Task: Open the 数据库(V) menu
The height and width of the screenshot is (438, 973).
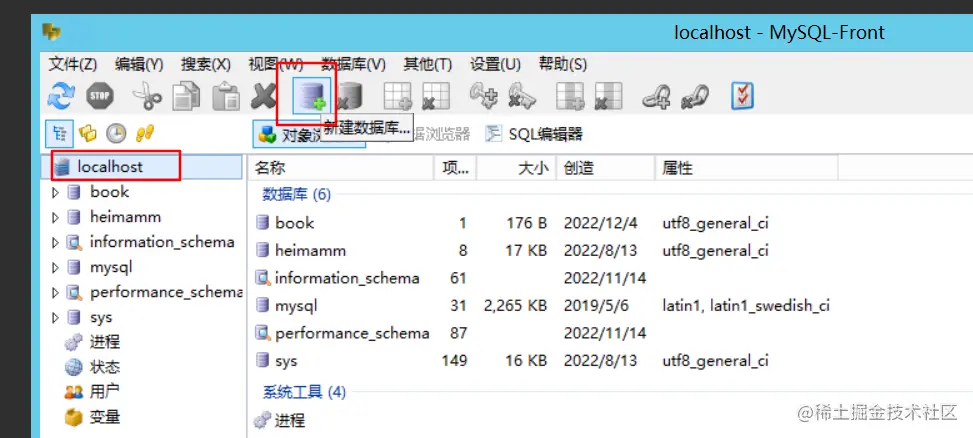Action: [353, 64]
